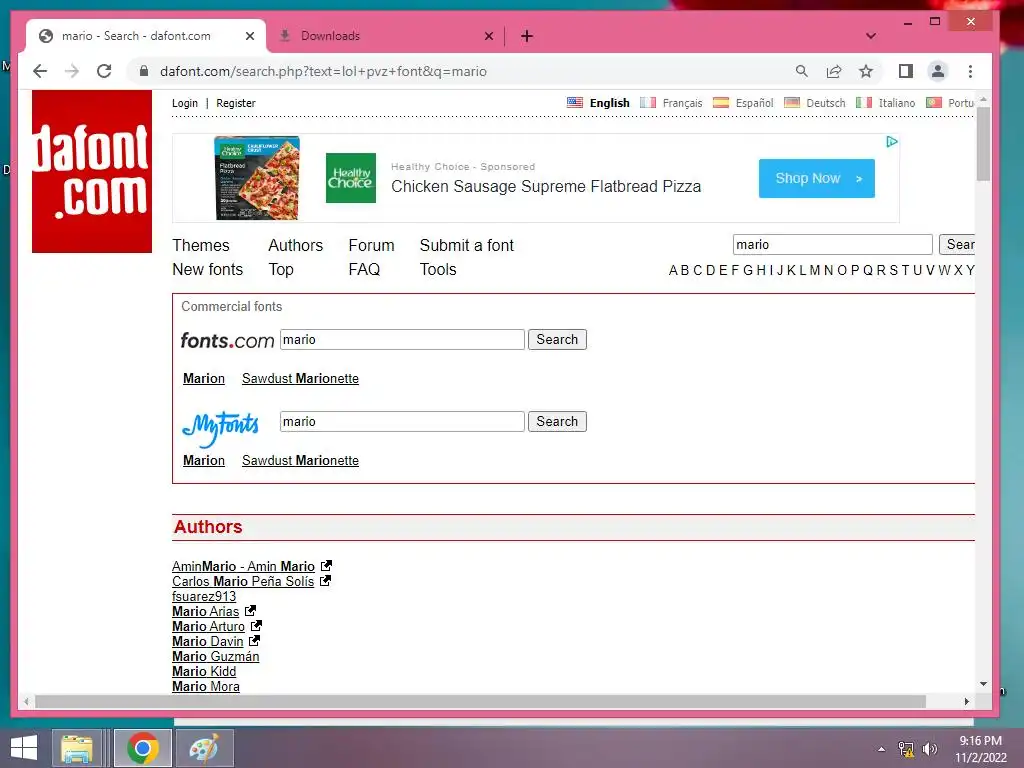
Task: Click the padlock site info icon
Action: [144, 71]
